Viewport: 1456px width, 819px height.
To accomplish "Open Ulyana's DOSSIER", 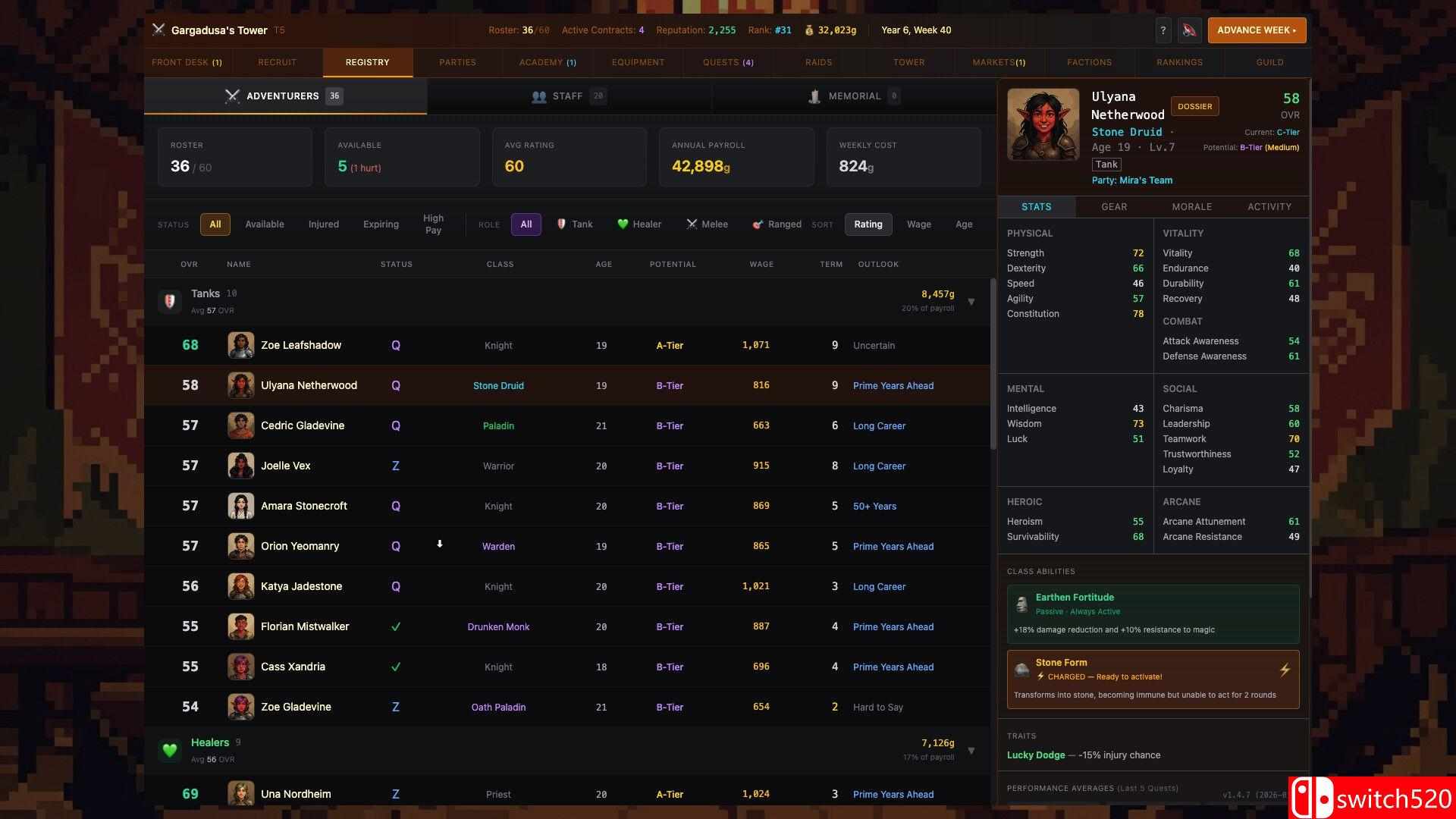I will click(x=1195, y=106).
